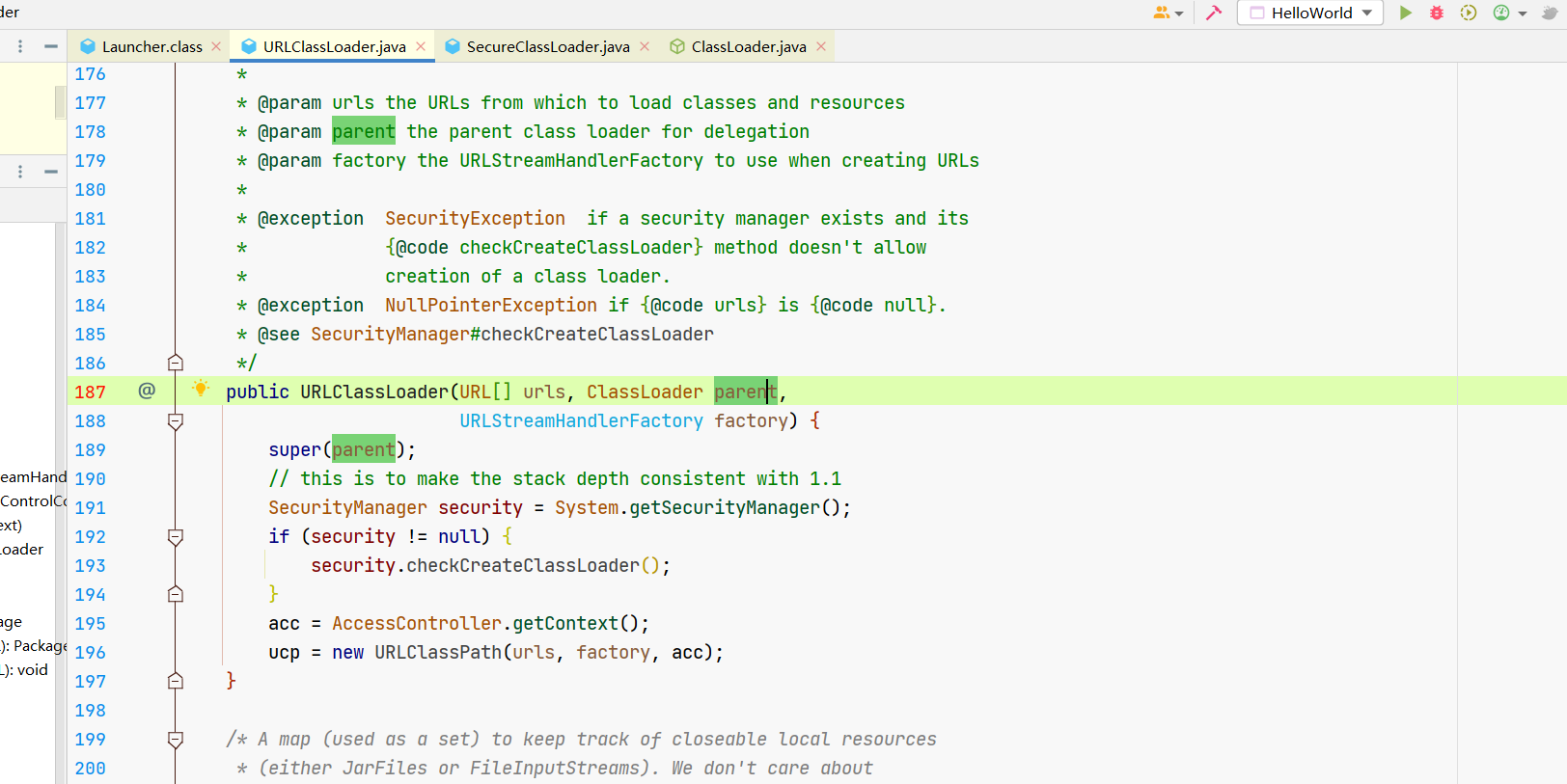Click line number 187 in gutter
Image resolution: width=1567 pixels, height=784 pixels.
coord(90,392)
